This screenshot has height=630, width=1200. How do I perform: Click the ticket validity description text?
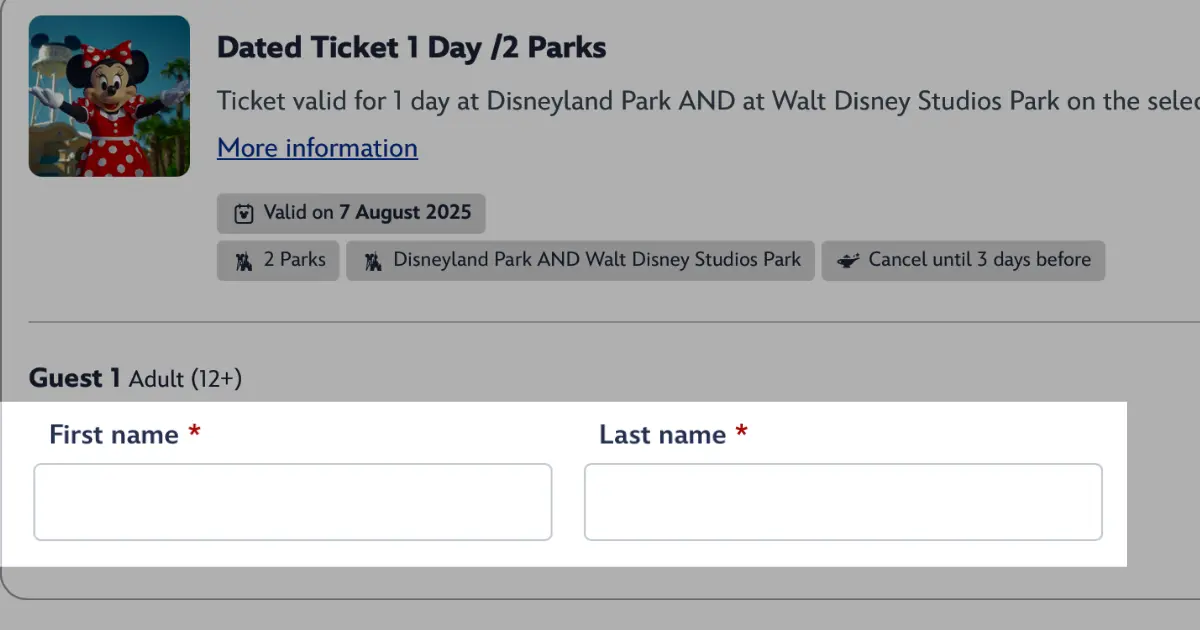click(708, 101)
